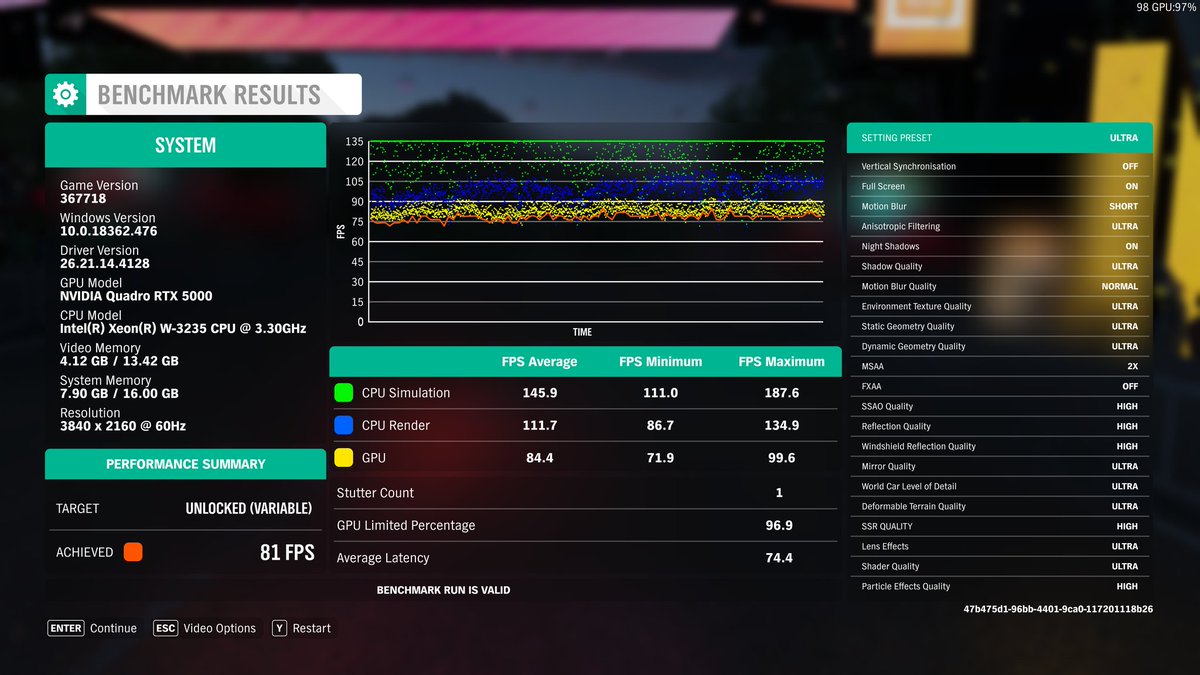Click Continue to exit the benchmark

tap(113, 628)
